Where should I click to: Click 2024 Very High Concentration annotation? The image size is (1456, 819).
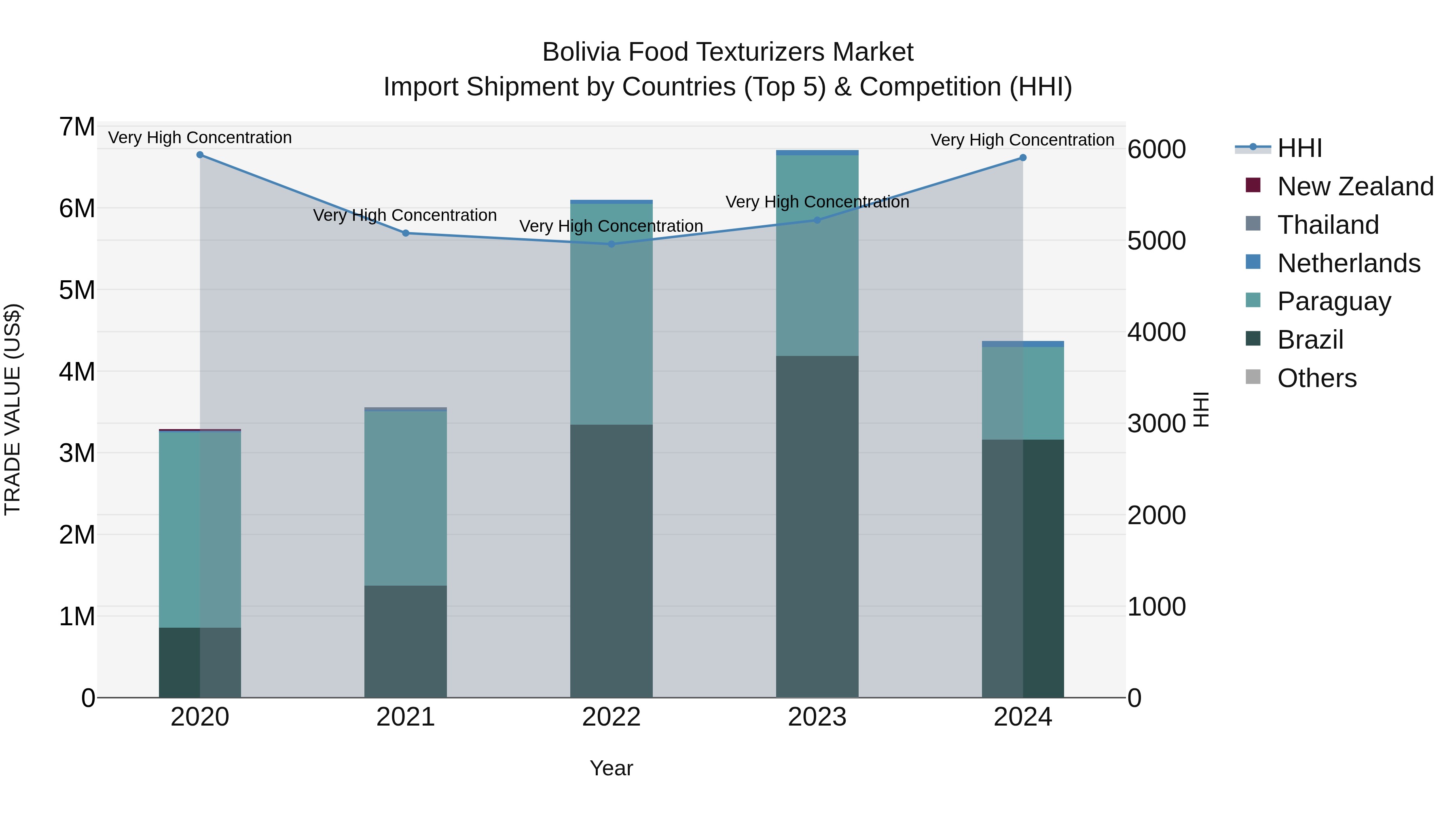click(1022, 140)
